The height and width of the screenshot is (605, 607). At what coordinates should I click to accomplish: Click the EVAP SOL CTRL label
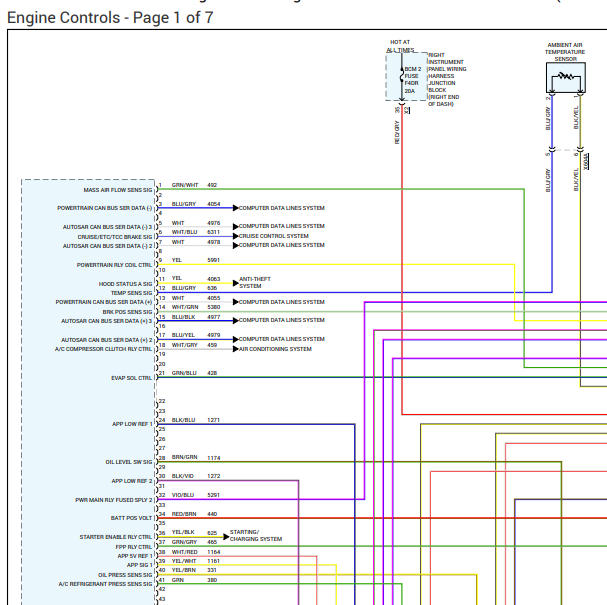click(132, 378)
